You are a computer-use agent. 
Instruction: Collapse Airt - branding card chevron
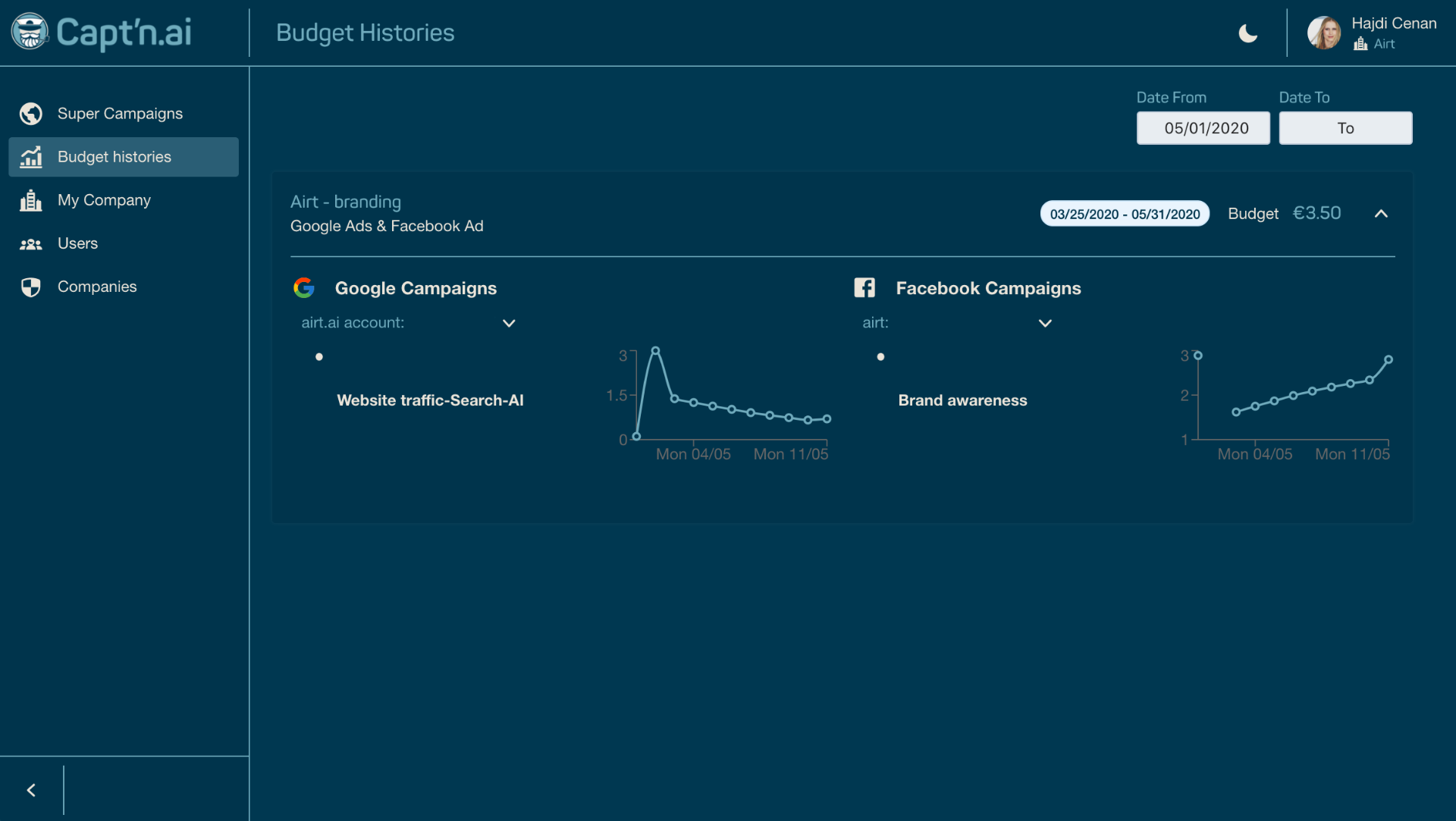1381,214
